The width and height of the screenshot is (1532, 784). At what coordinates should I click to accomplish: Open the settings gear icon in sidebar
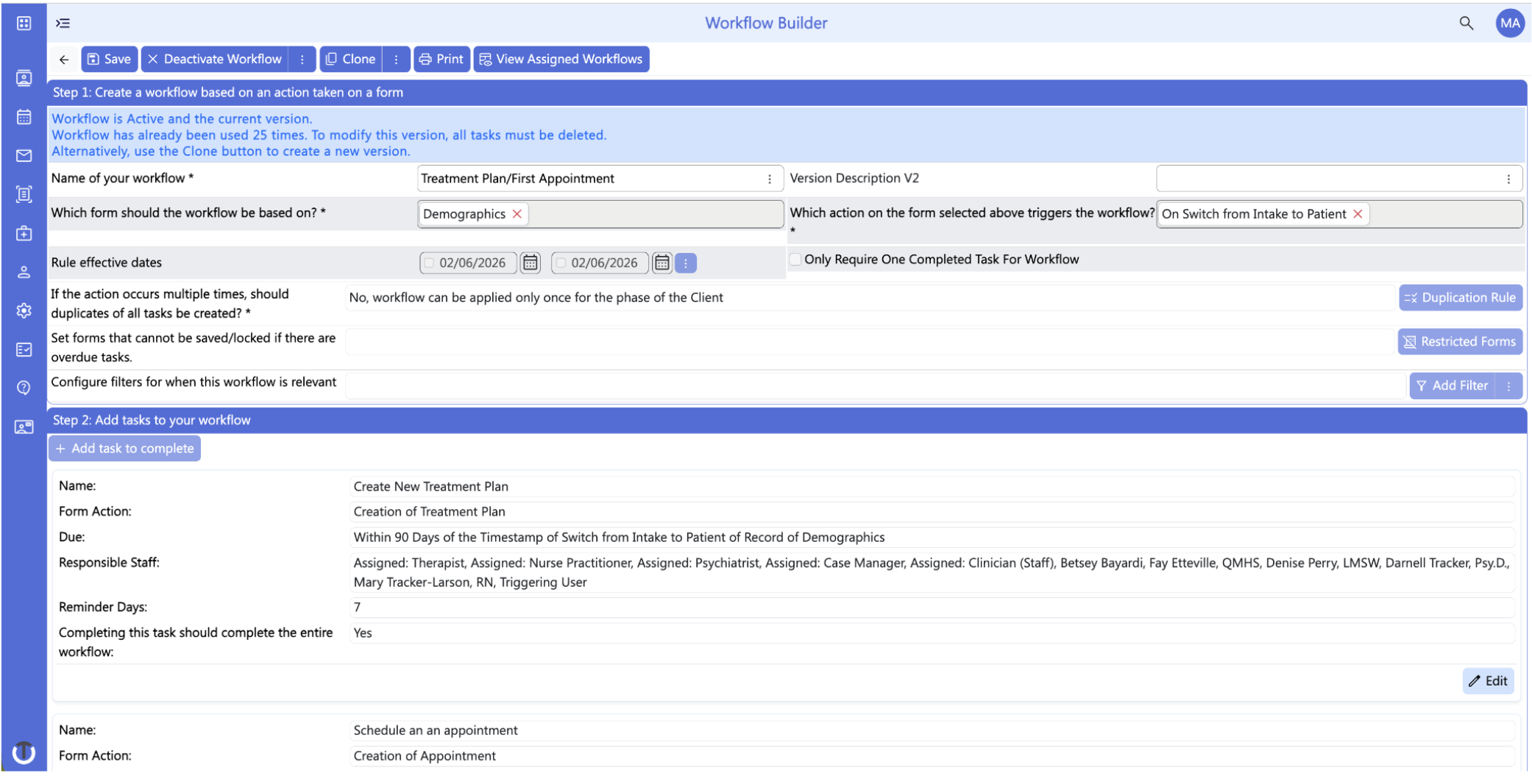point(24,310)
